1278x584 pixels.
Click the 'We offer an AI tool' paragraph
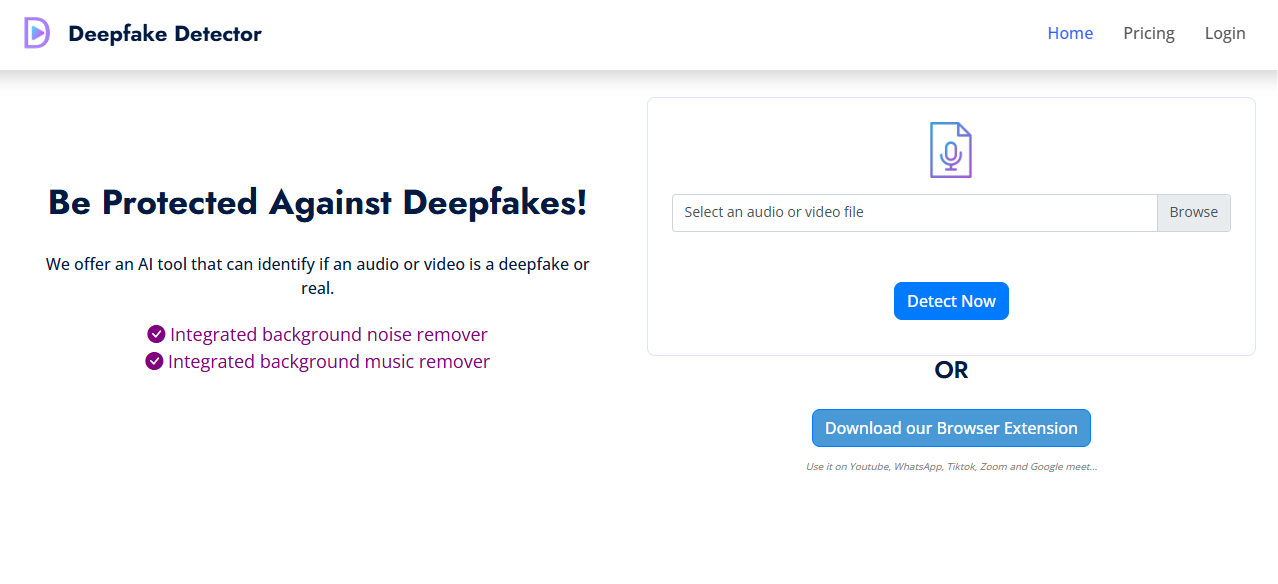click(x=318, y=276)
